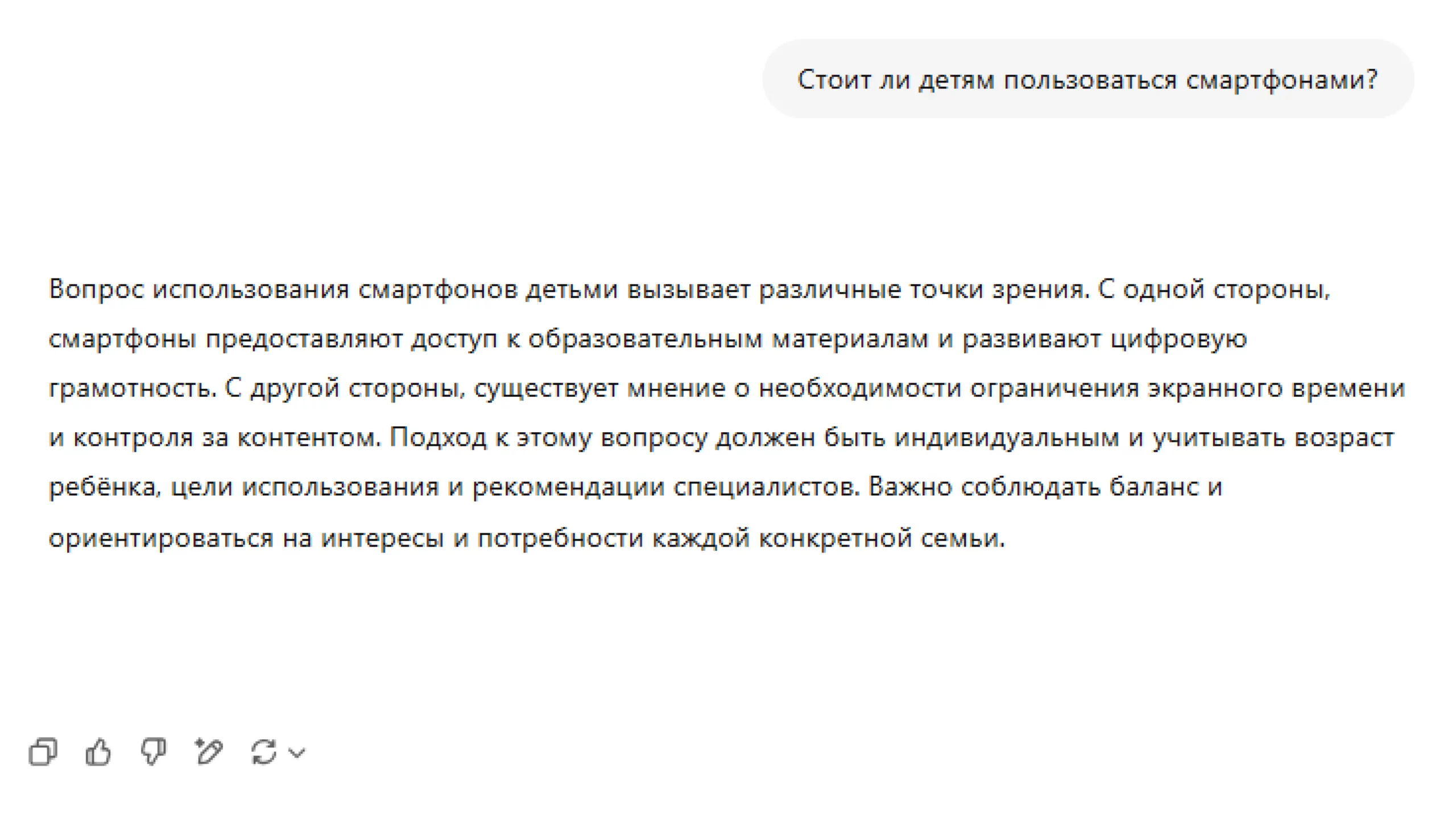Click the word "цифровую" in the reply

pos(1178,339)
